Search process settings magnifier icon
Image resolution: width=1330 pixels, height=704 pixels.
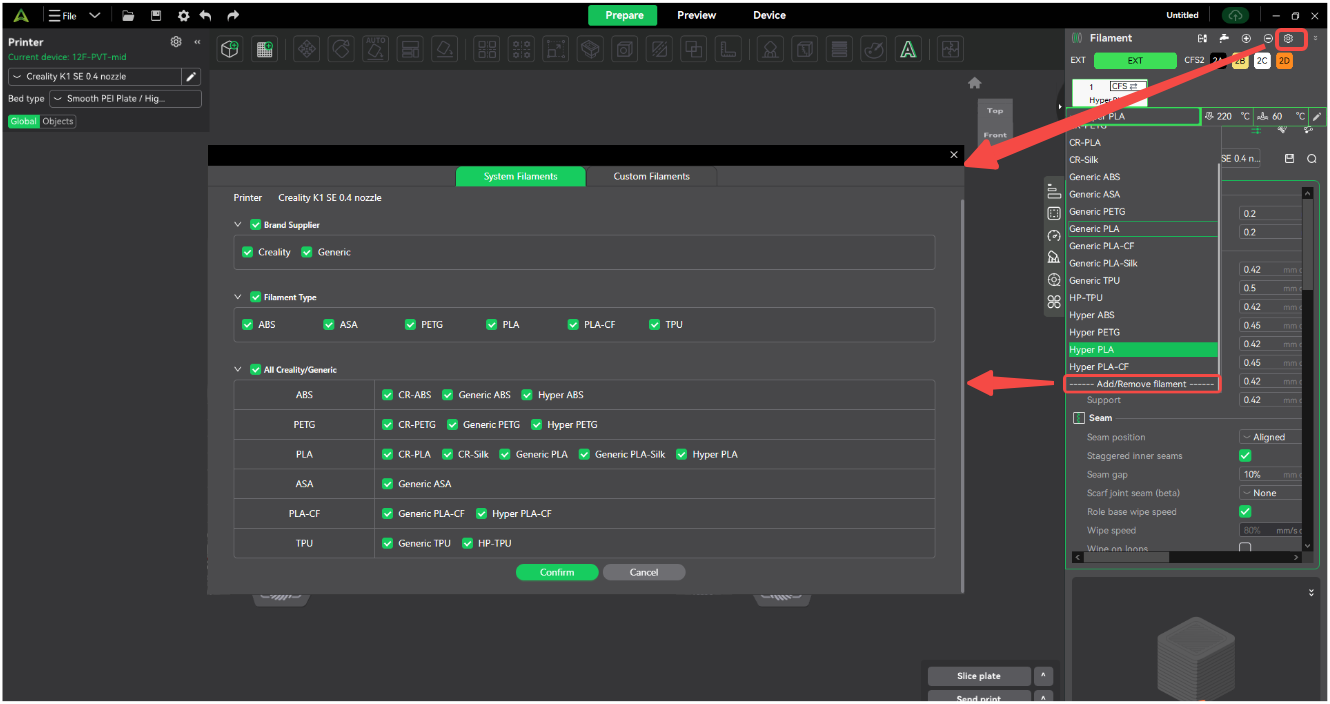pos(1311,158)
